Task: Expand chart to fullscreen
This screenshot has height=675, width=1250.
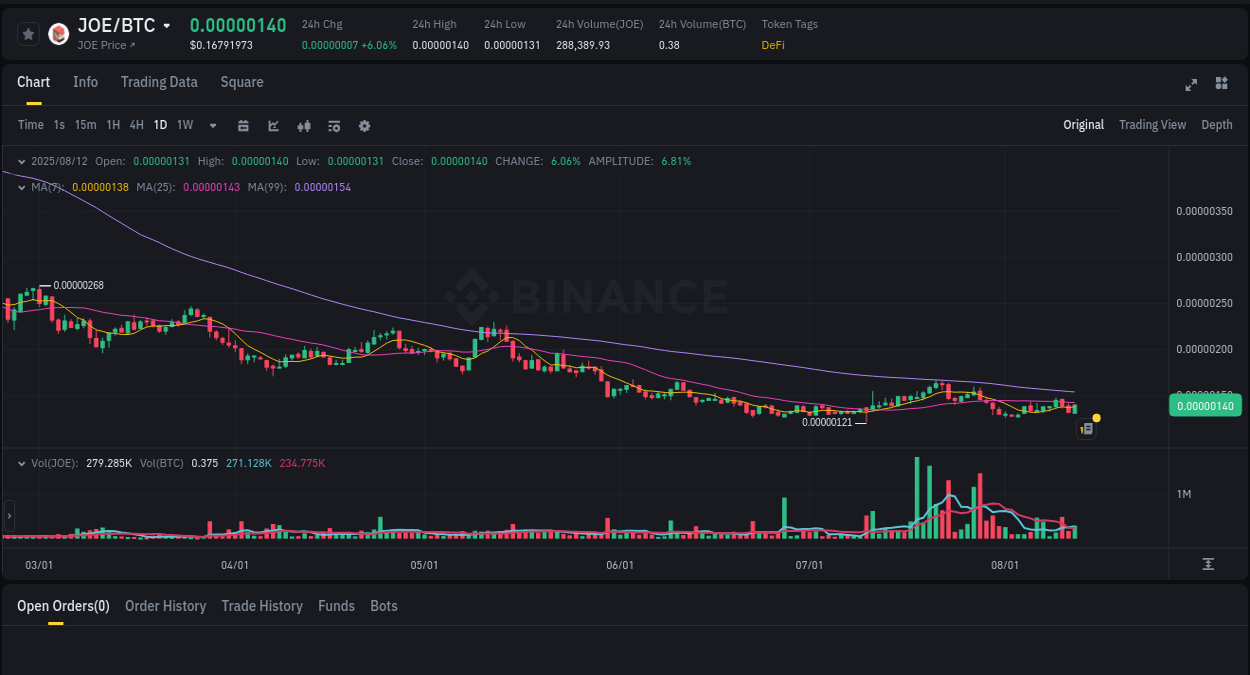Action: 1191,85
